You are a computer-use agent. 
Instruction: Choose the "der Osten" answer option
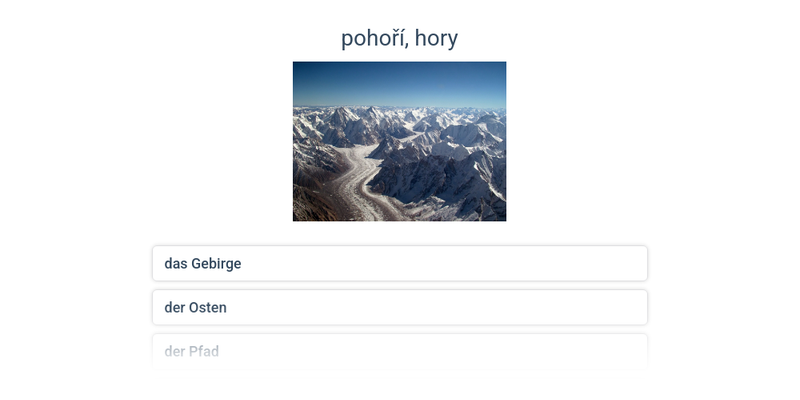399,308
